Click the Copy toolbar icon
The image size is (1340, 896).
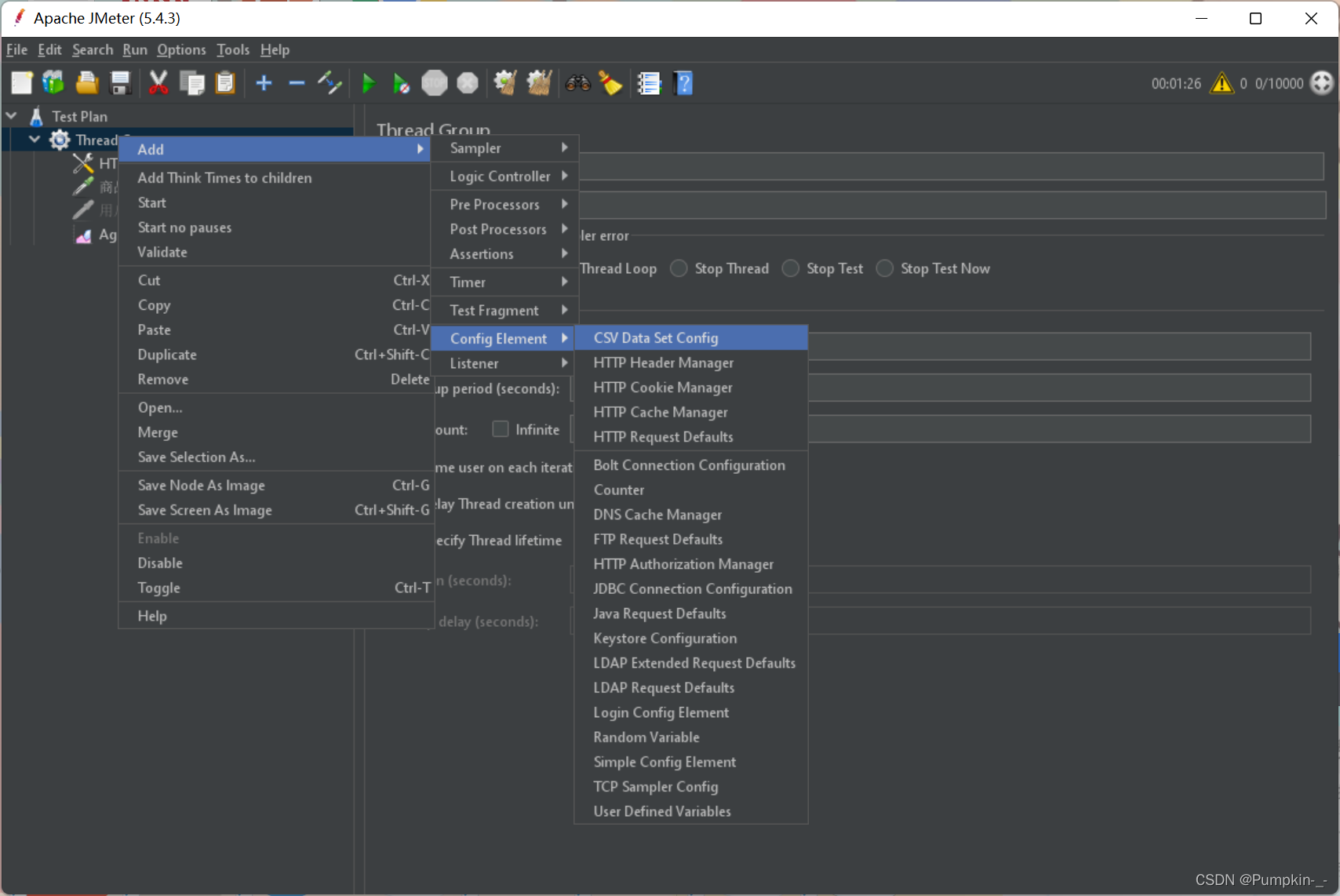[192, 82]
